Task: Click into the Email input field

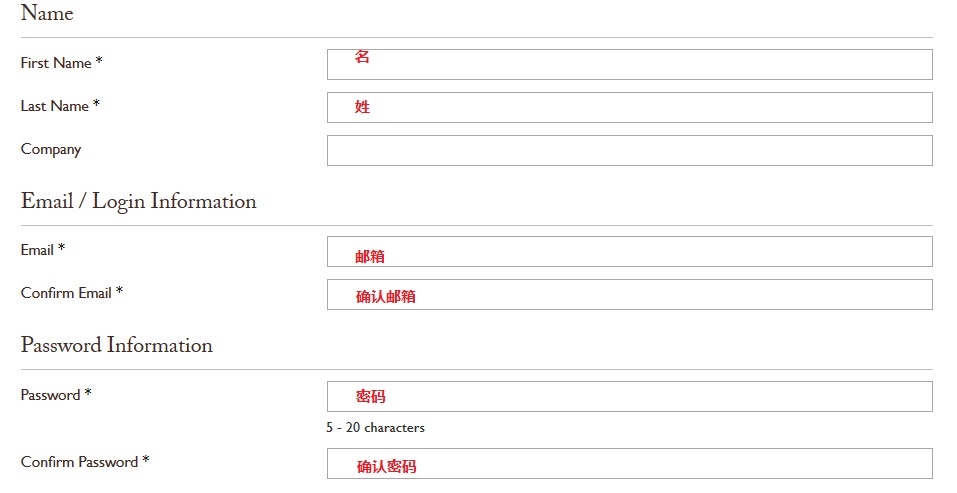Action: 629,251
